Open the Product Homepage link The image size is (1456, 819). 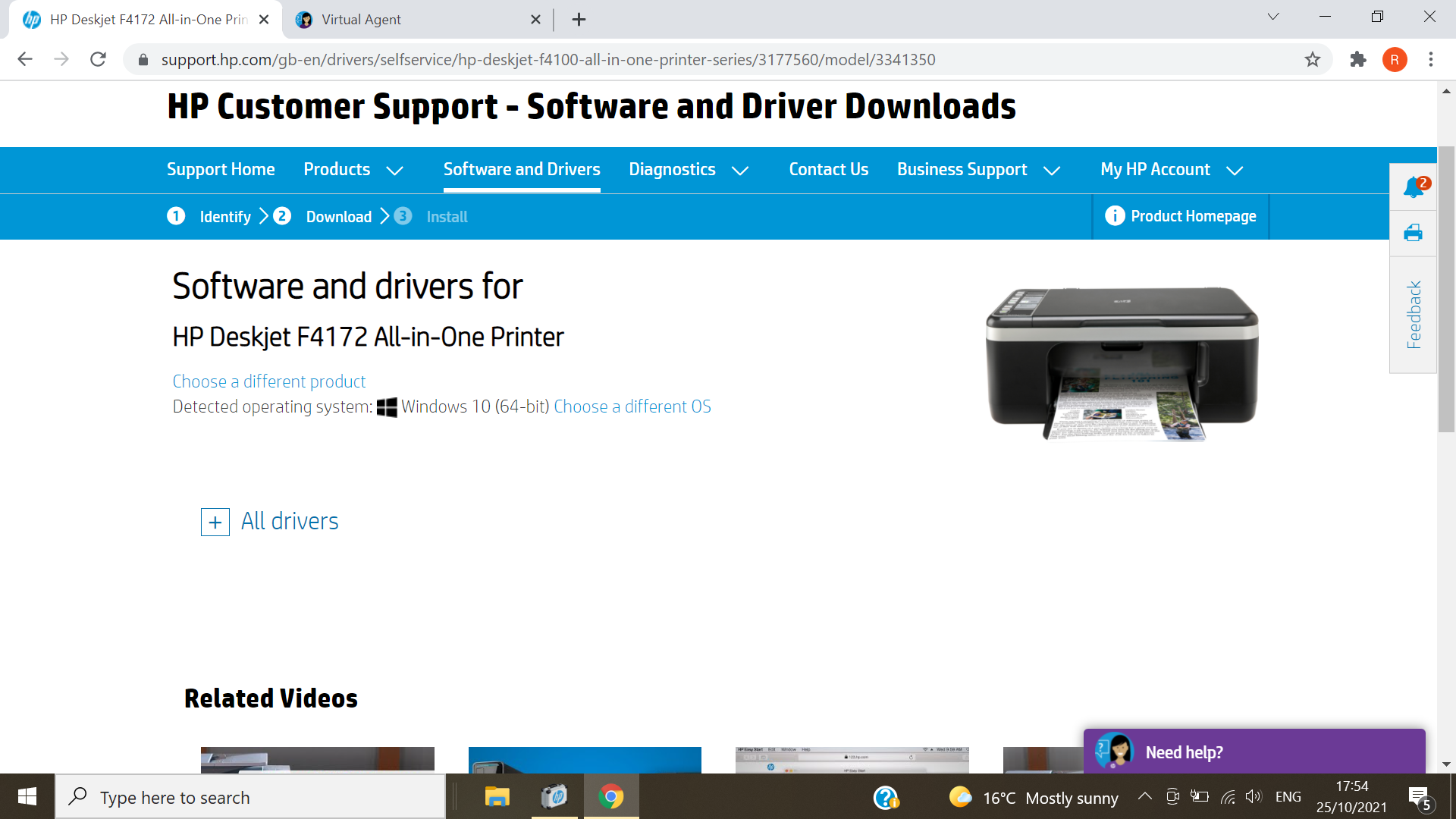point(1181,216)
